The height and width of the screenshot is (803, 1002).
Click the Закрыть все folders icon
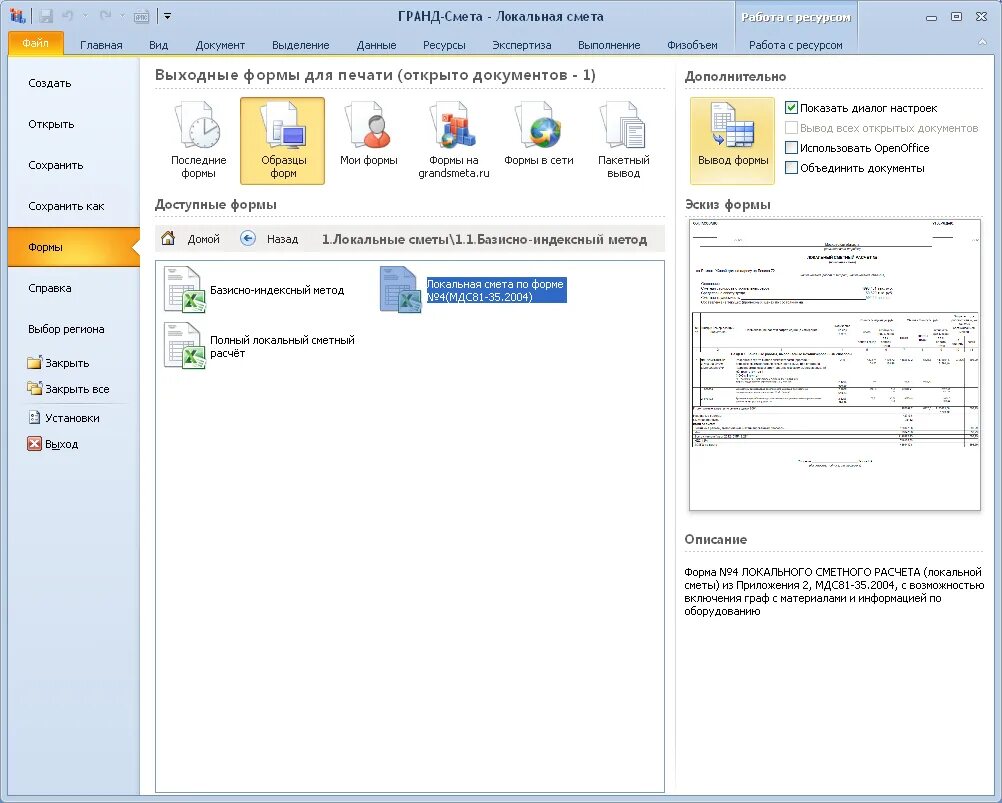click(35, 388)
